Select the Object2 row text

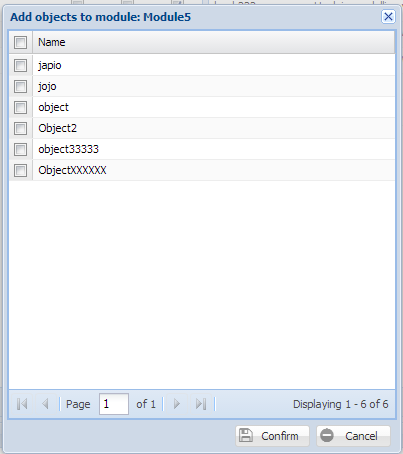point(58,128)
